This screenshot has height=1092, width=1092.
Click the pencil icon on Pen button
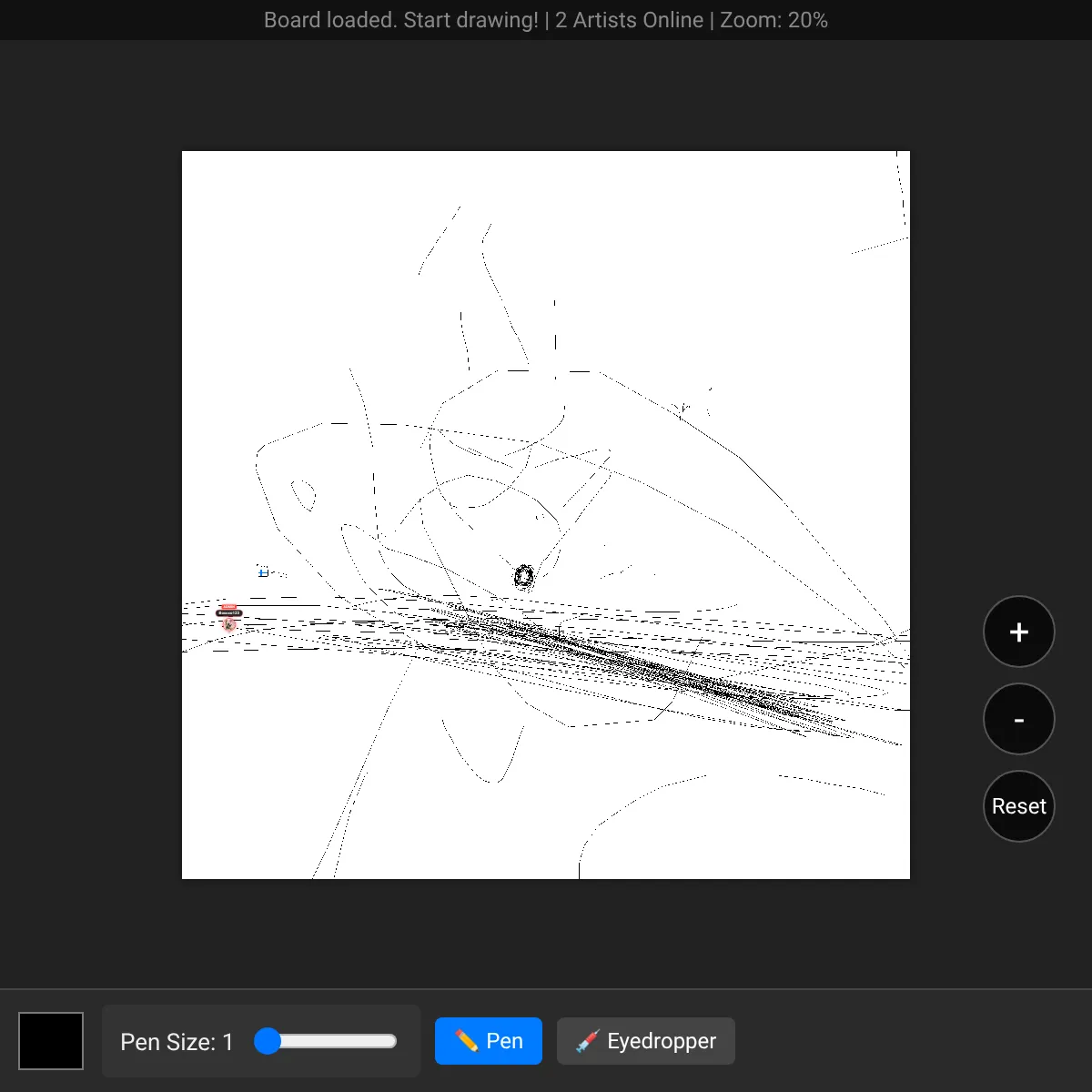[x=466, y=1040]
